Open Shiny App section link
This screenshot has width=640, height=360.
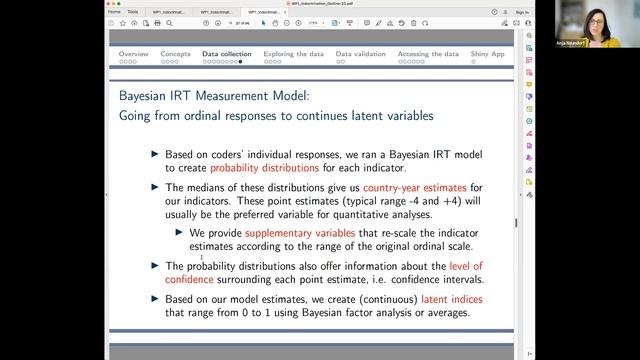click(x=487, y=54)
